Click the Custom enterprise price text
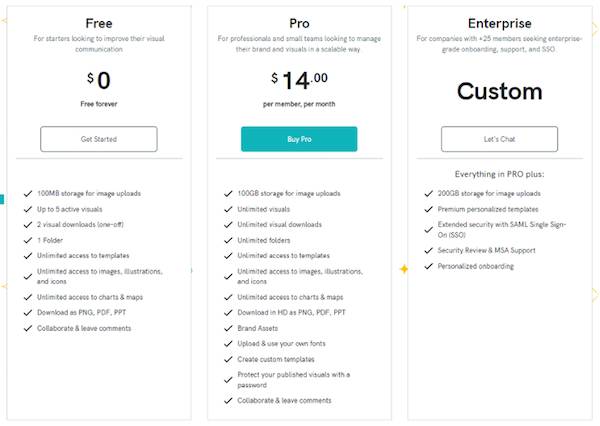 [498, 91]
